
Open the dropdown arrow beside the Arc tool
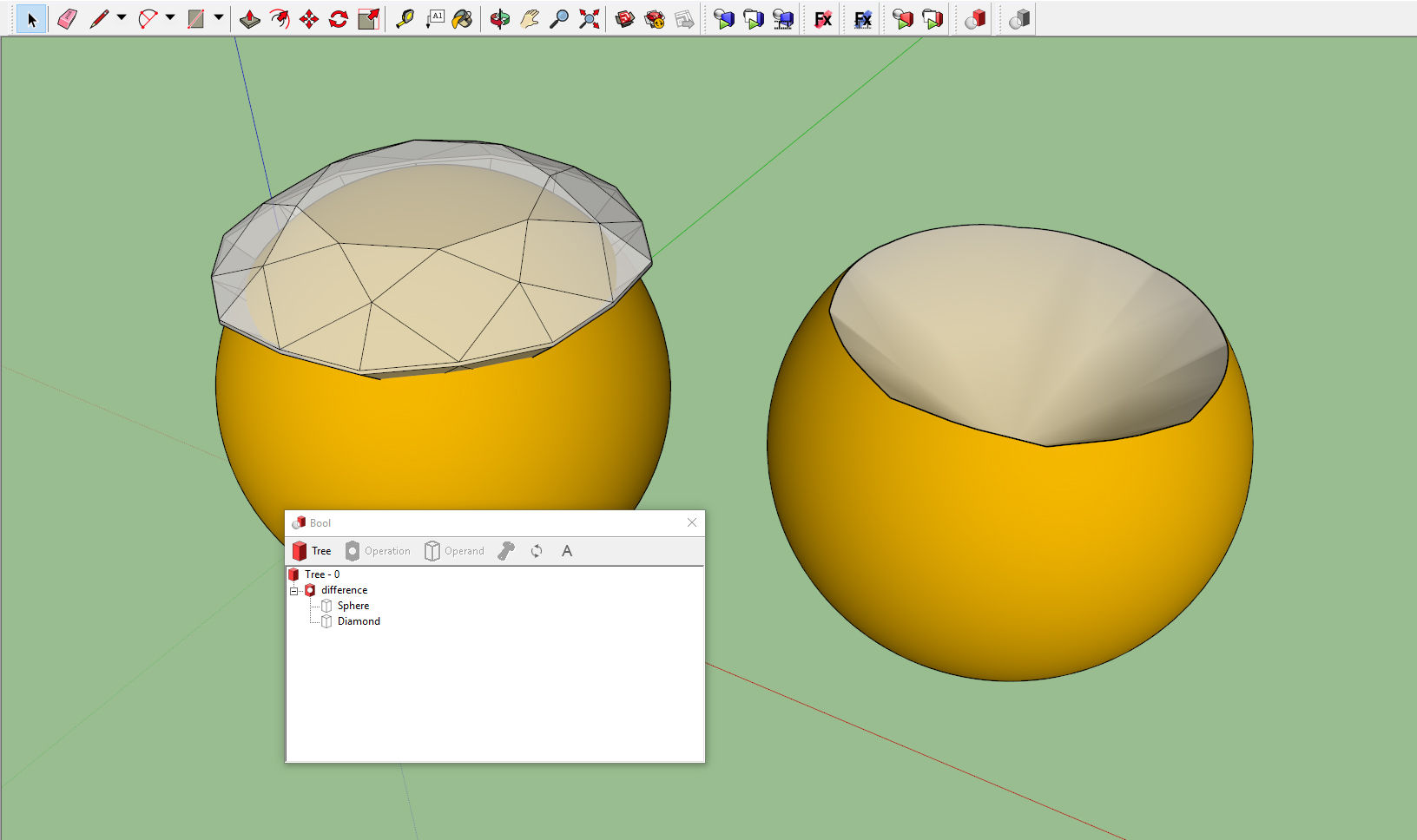pos(170,18)
